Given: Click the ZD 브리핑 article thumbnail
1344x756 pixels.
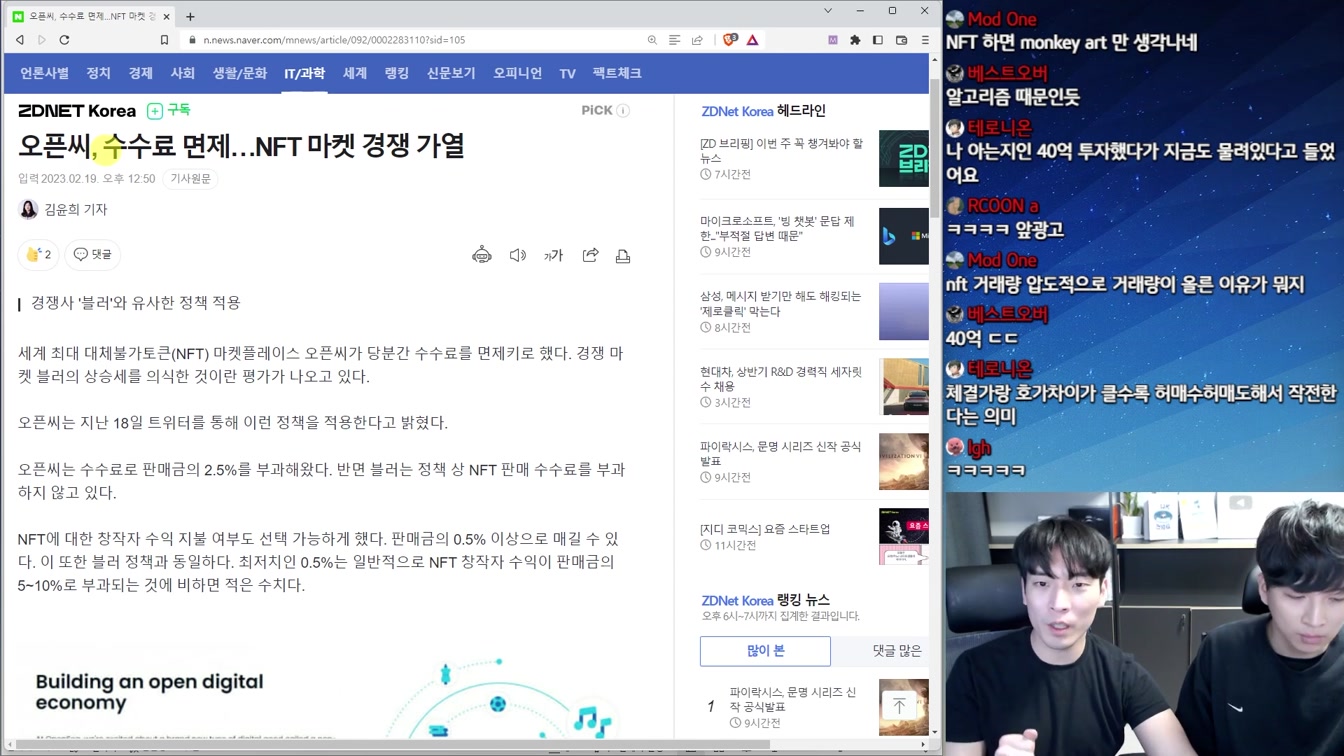Looking at the screenshot, I should click(903, 158).
